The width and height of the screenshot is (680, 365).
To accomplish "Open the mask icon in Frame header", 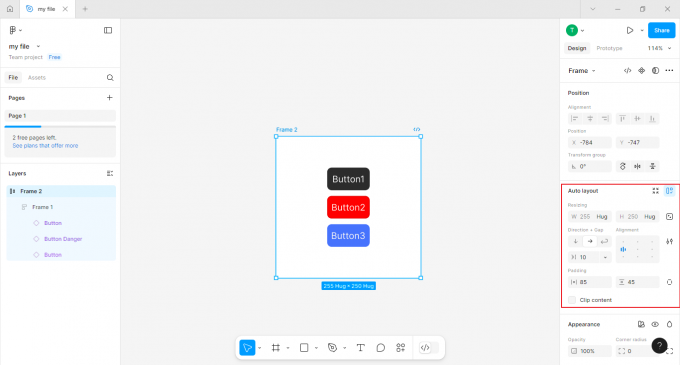I will coord(655,71).
